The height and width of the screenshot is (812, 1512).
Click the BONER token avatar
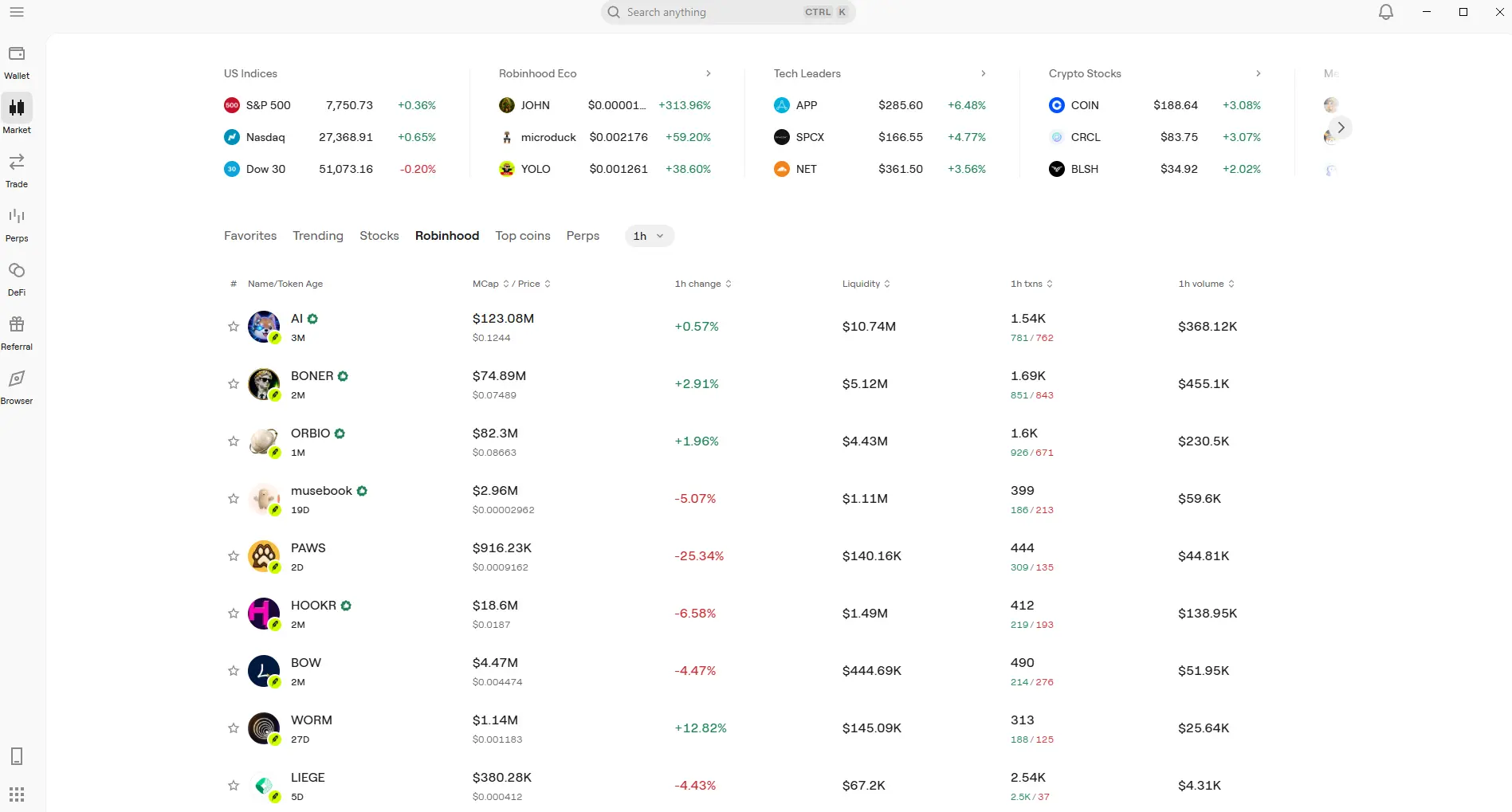(264, 384)
